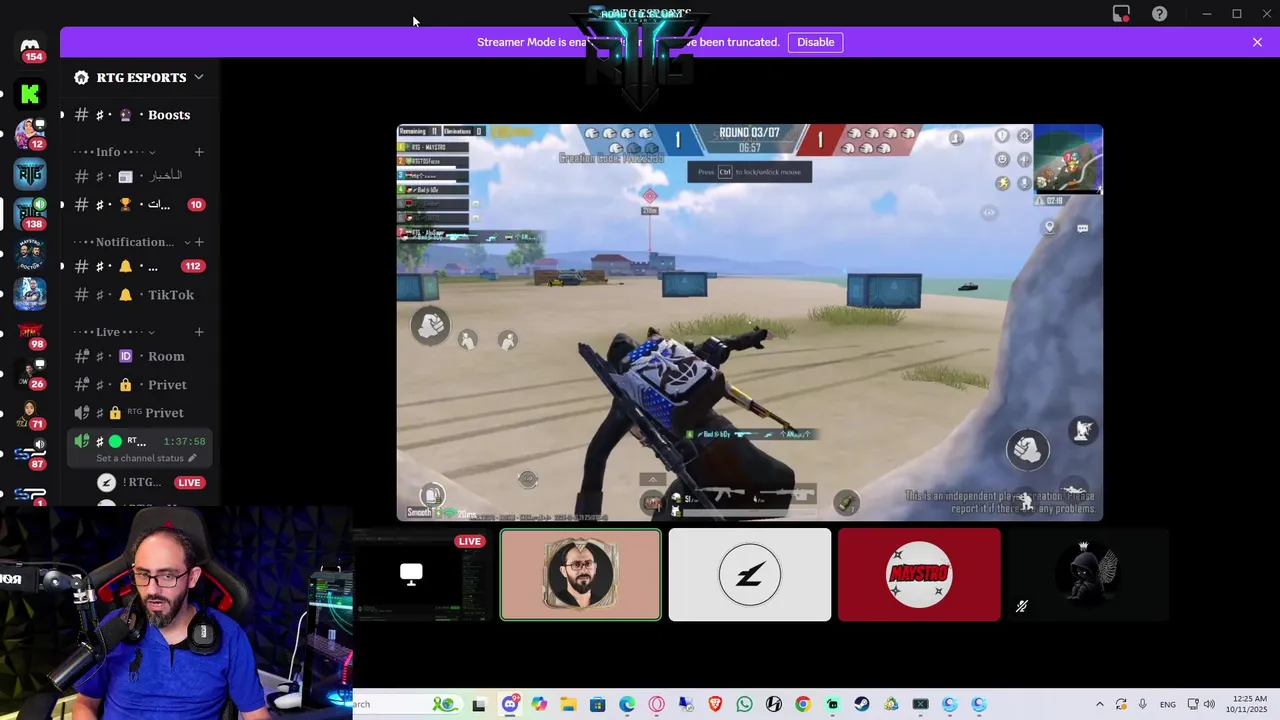
Task: Open Discord direct messages home icon
Action: coord(30,47)
